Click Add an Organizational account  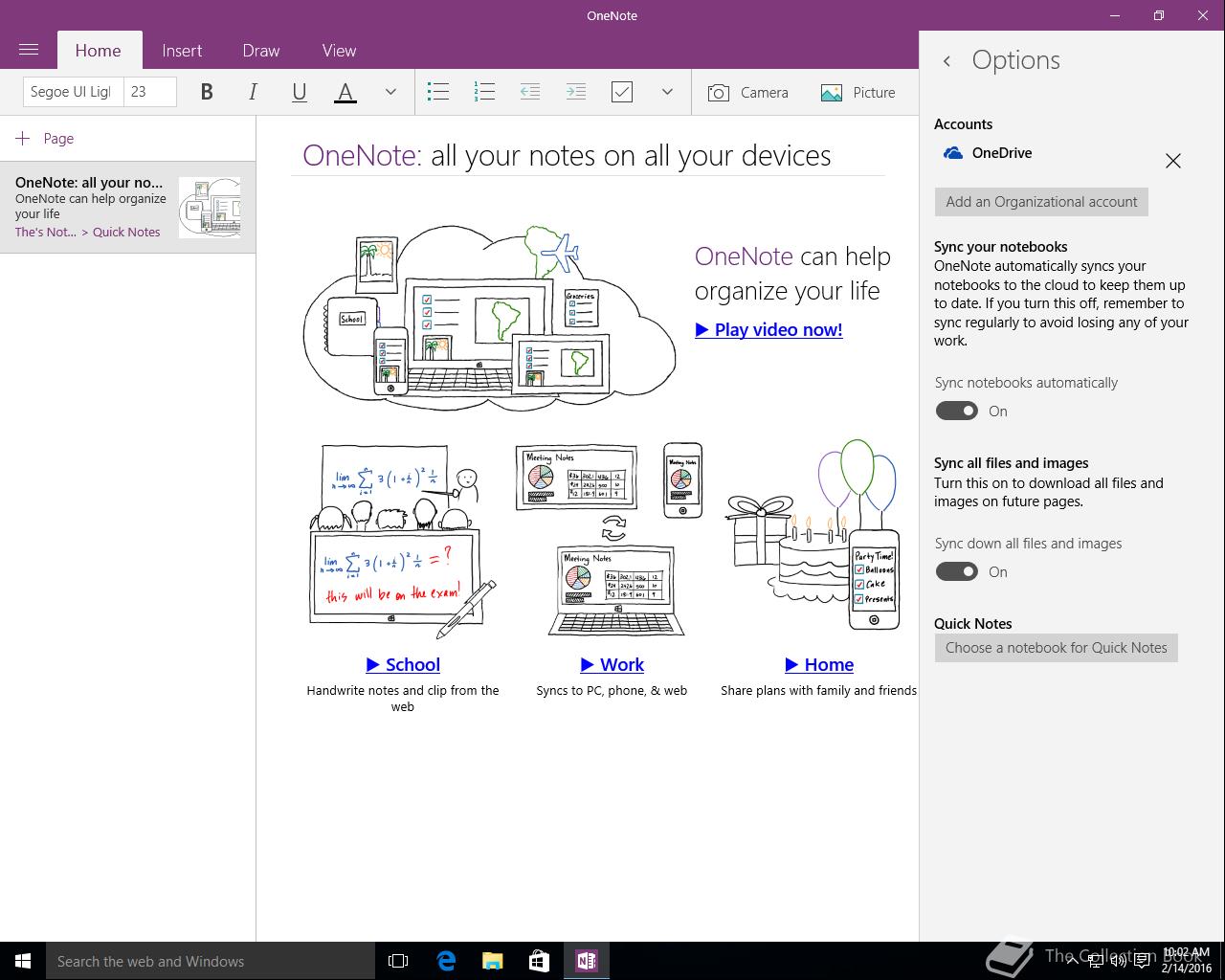click(1041, 202)
